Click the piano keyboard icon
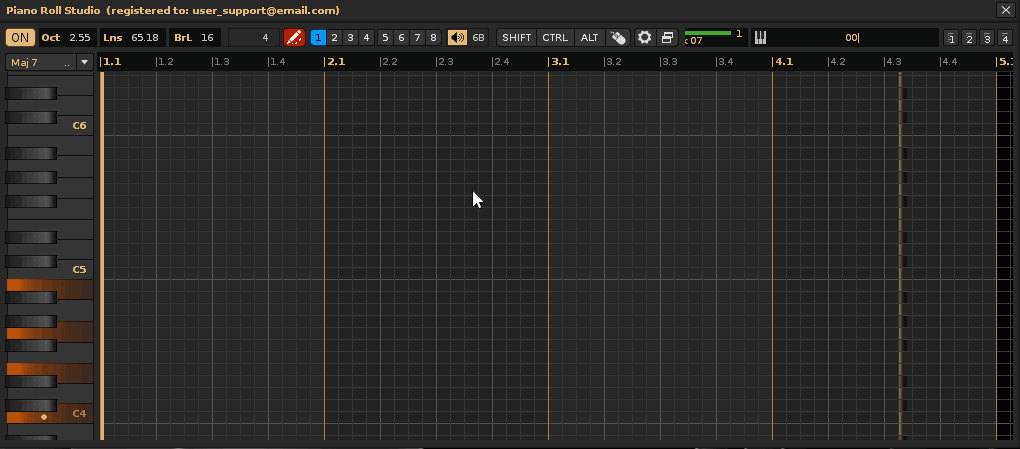The height and width of the screenshot is (449, 1020). click(760, 38)
